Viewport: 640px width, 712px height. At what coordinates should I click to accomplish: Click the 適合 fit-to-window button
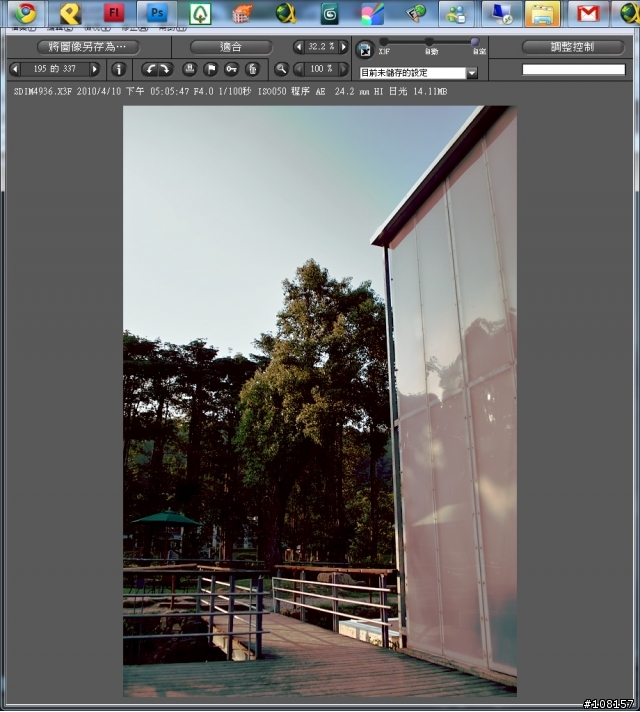(231, 47)
